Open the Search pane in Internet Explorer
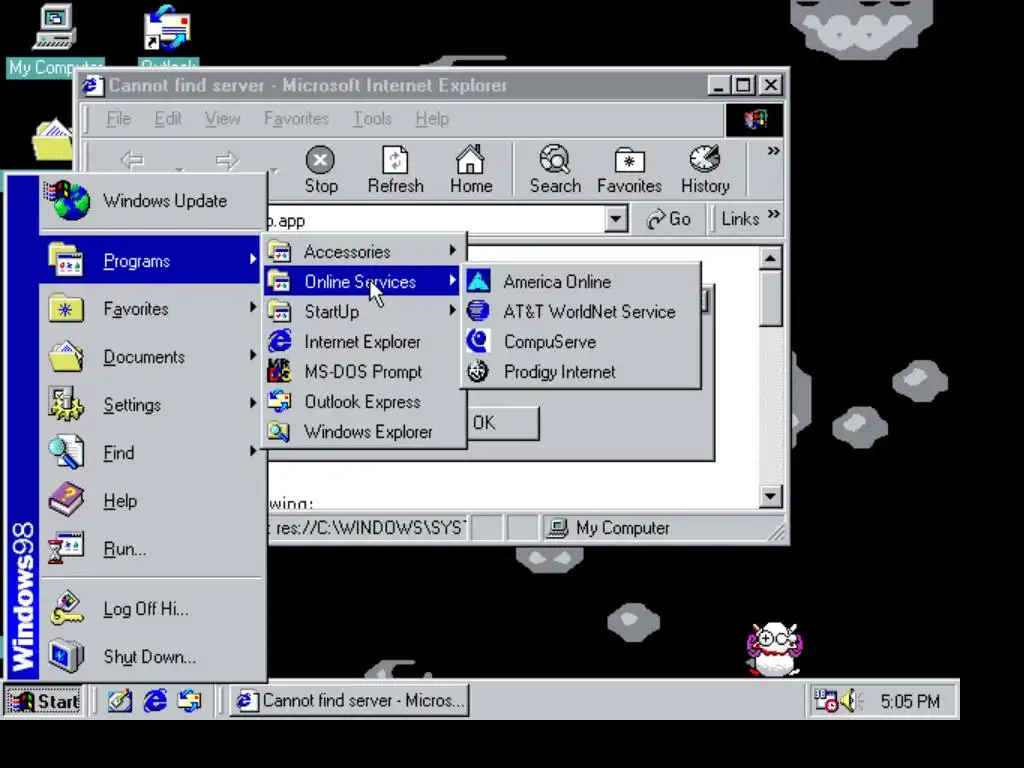1024x768 pixels. (555, 170)
